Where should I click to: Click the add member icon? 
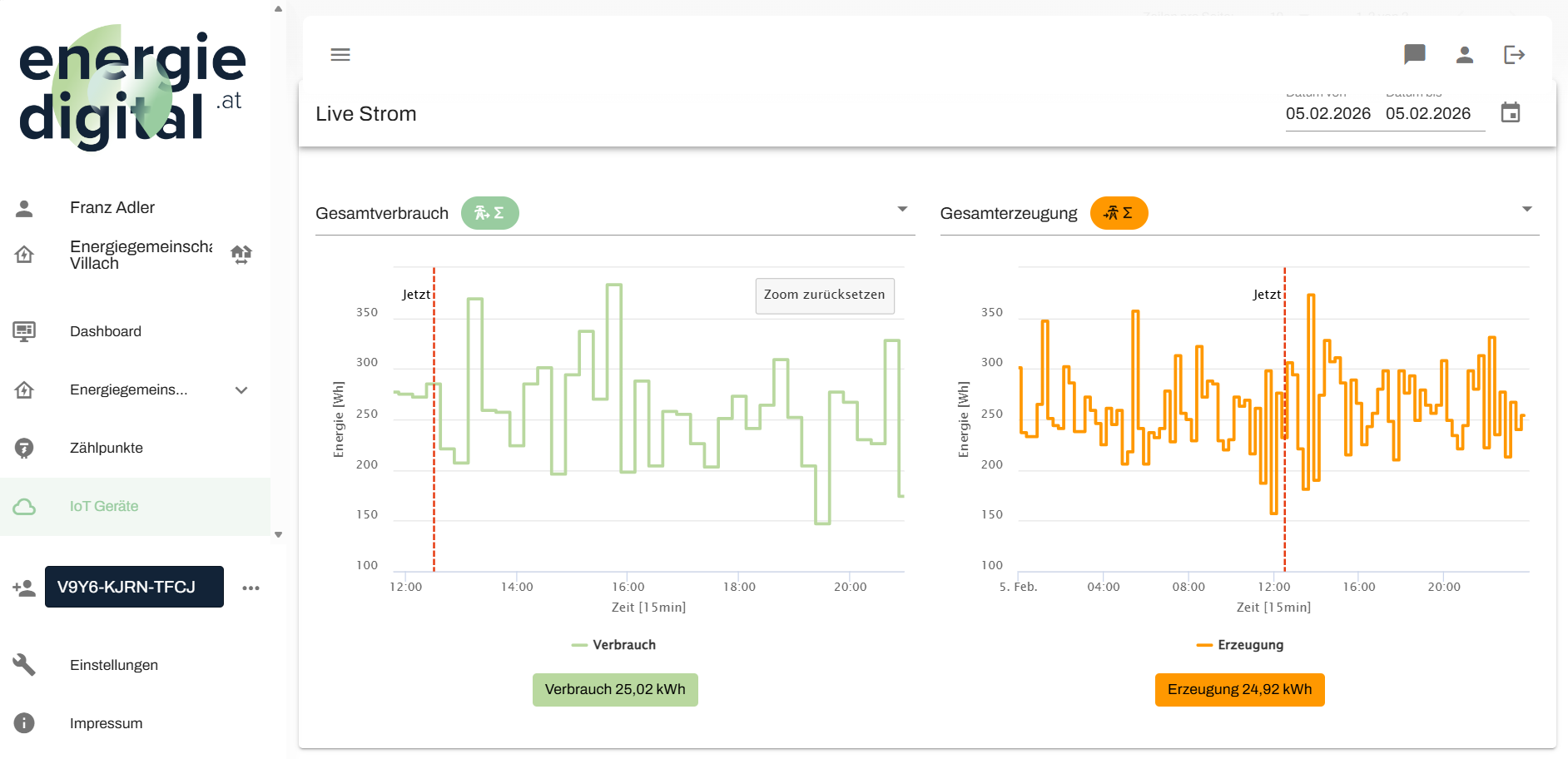click(x=24, y=588)
